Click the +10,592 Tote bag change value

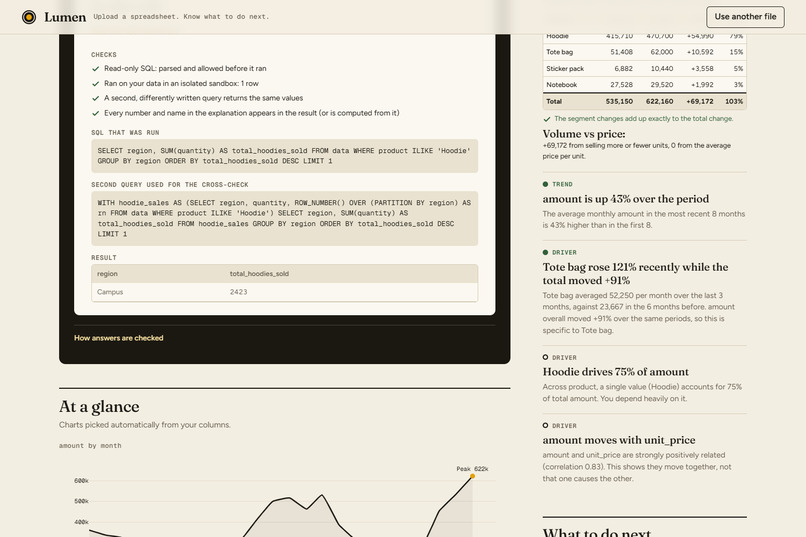(x=700, y=52)
